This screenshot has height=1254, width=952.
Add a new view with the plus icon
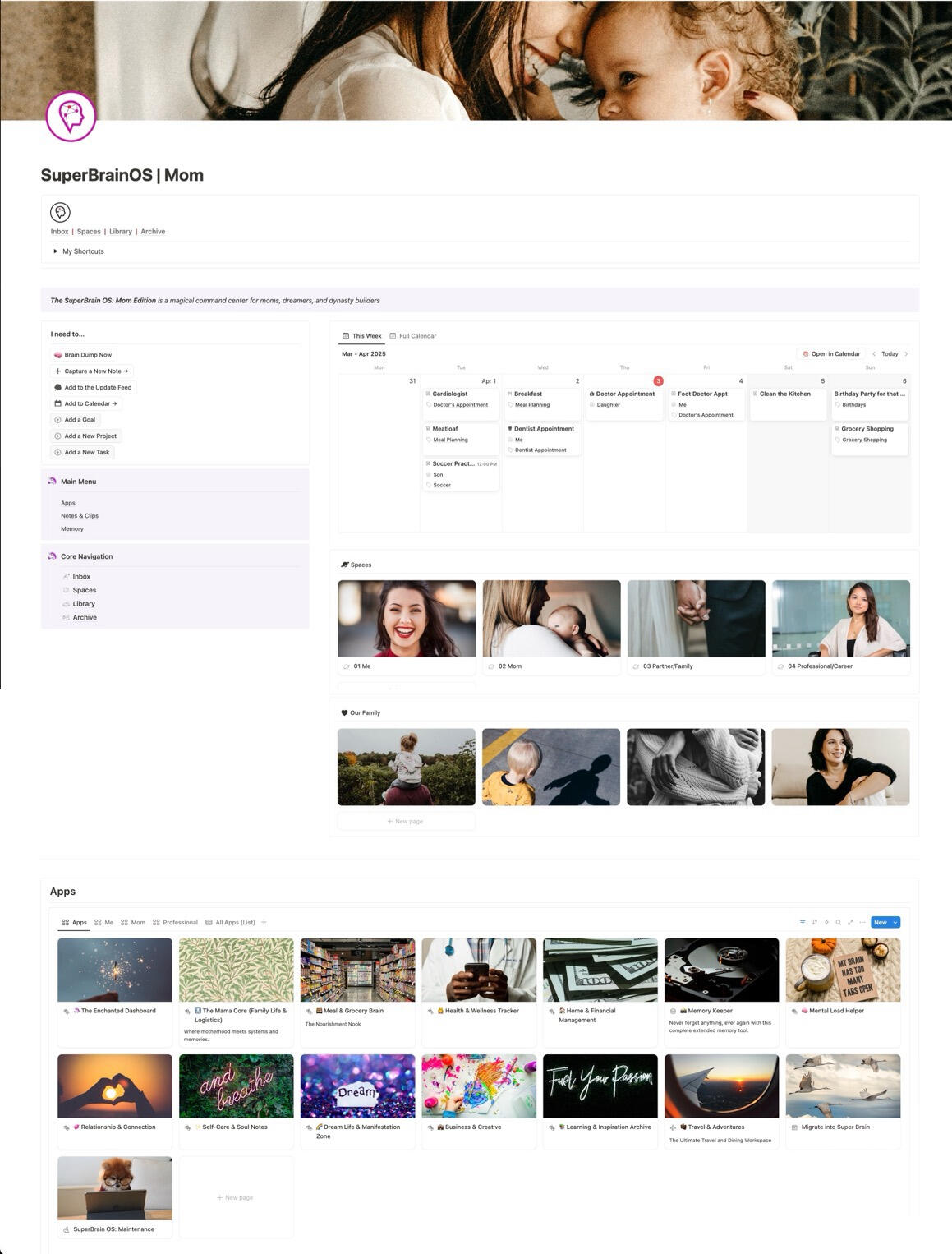click(264, 922)
